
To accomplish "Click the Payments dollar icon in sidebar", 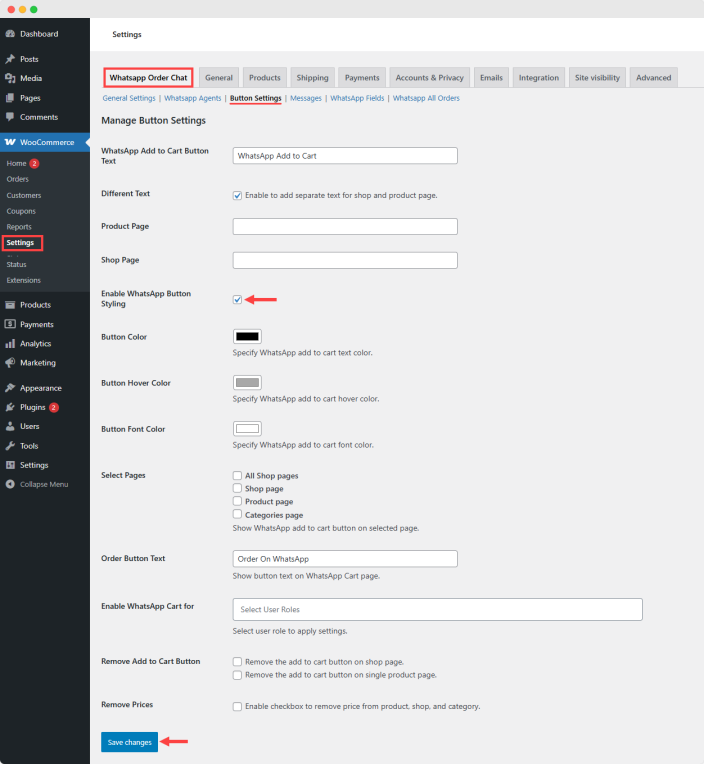I will pyautogui.click(x=10, y=324).
